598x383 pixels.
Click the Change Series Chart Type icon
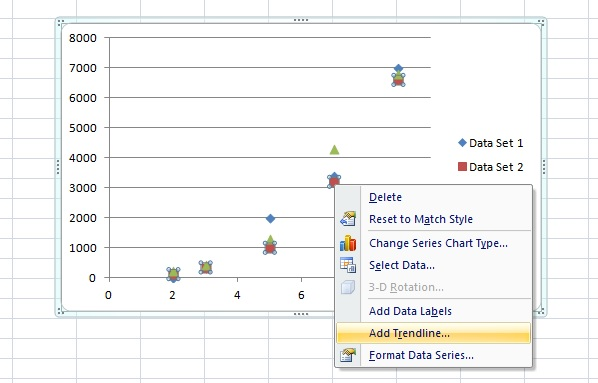[348, 243]
